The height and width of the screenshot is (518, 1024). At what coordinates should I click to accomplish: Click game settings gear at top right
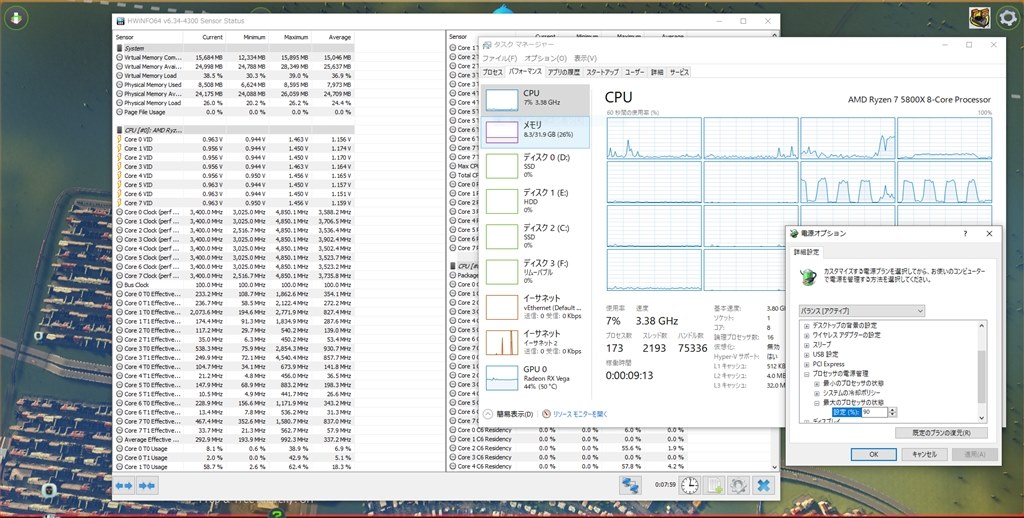click(x=1009, y=18)
